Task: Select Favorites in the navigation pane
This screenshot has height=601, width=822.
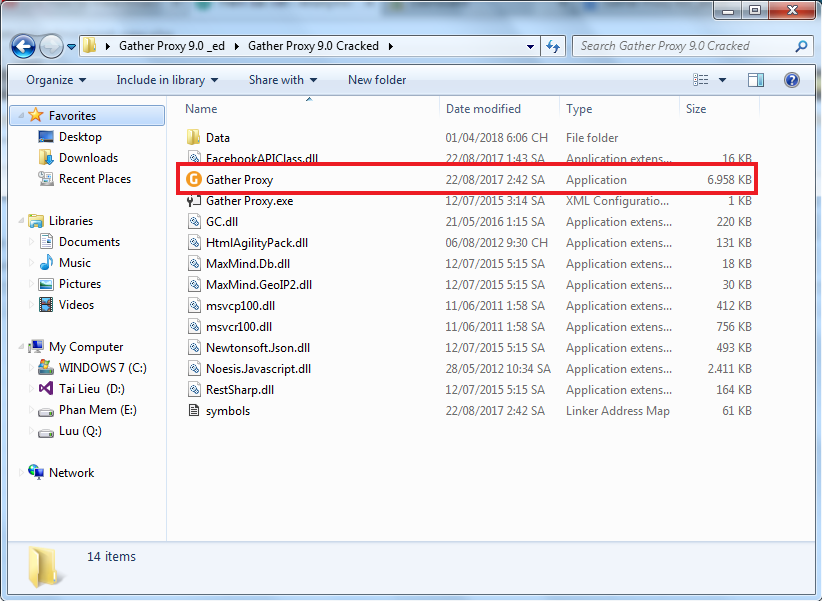Action: point(87,115)
